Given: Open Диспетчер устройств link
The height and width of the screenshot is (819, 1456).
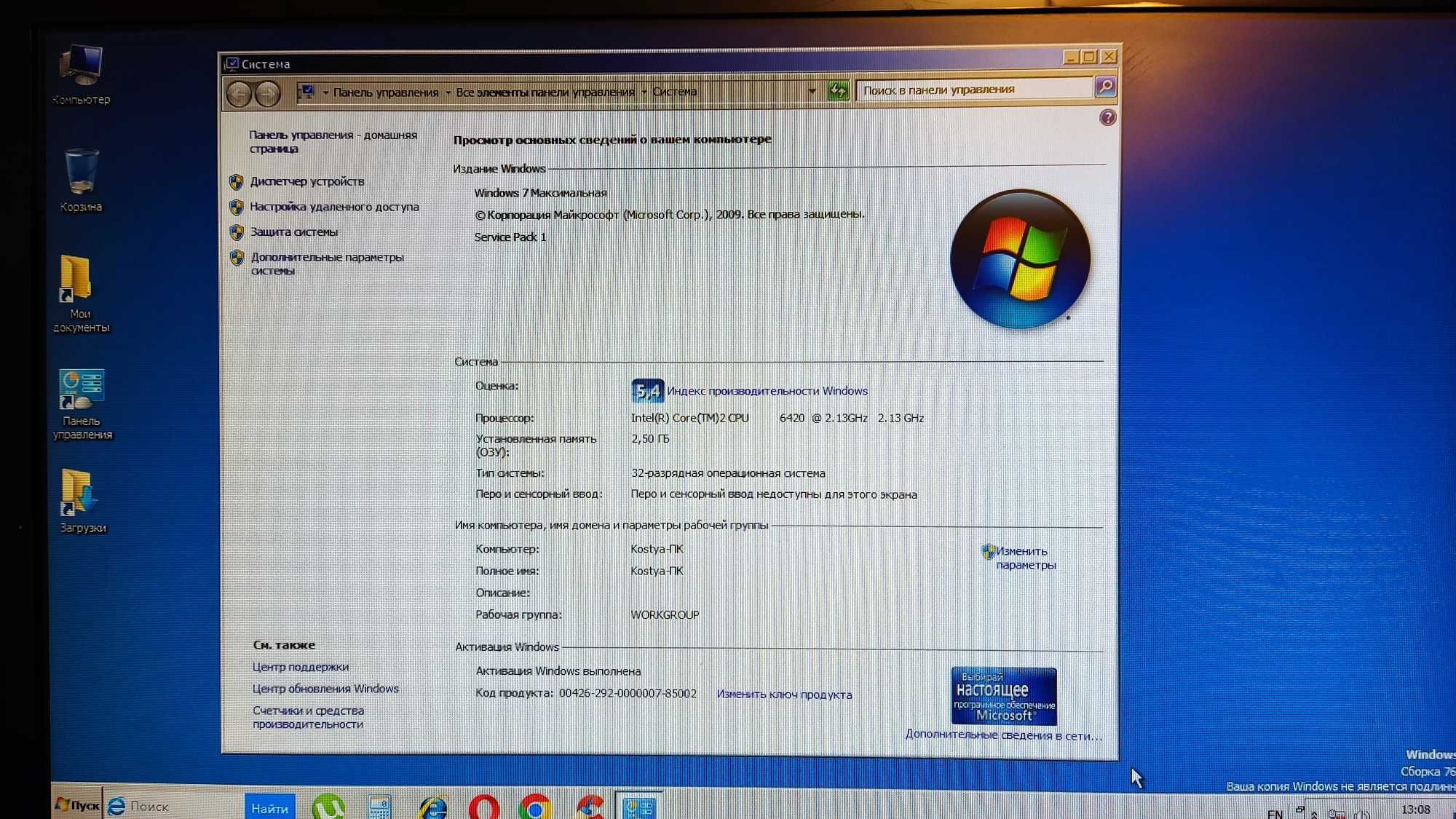Looking at the screenshot, I should (307, 181).
